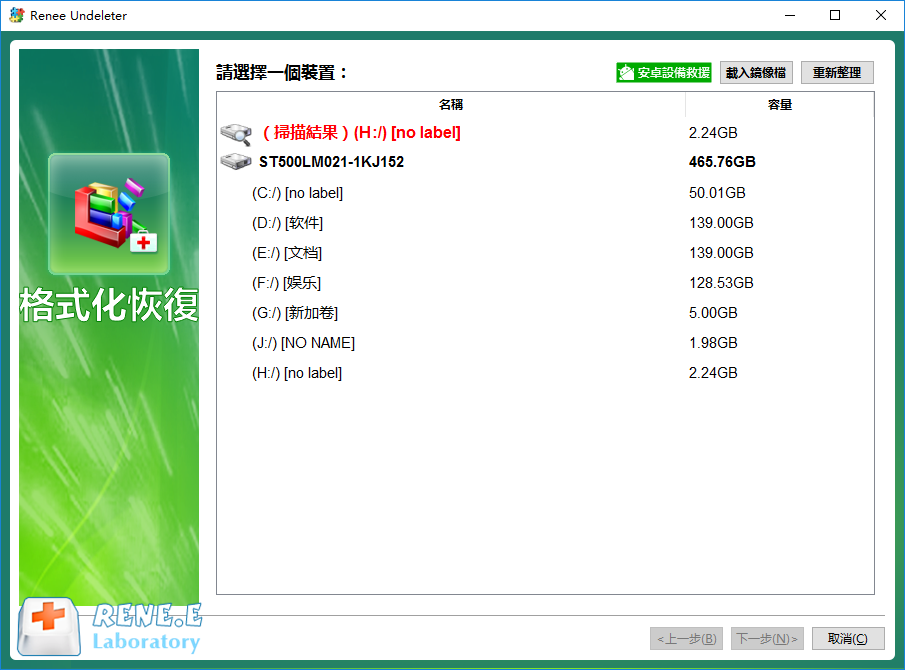The height and width of the screenshot is (670, 905).
Task: Click the ST500LM021-1KJ152 hard disk icon
Action: tap(236, 162)
